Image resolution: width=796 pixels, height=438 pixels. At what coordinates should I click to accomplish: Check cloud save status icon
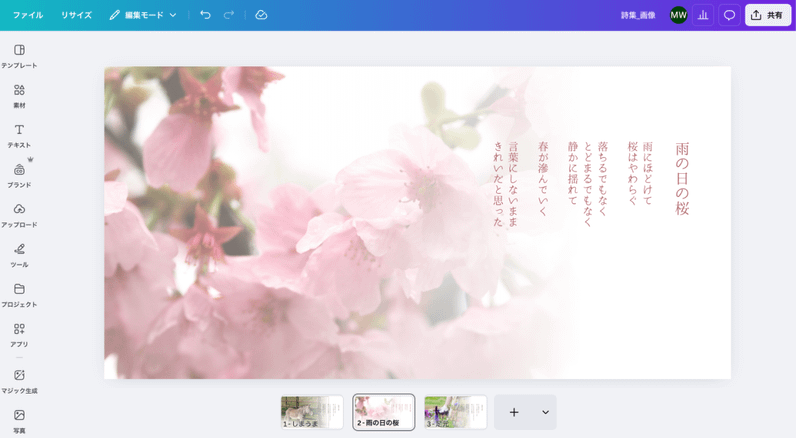(261, 15)
